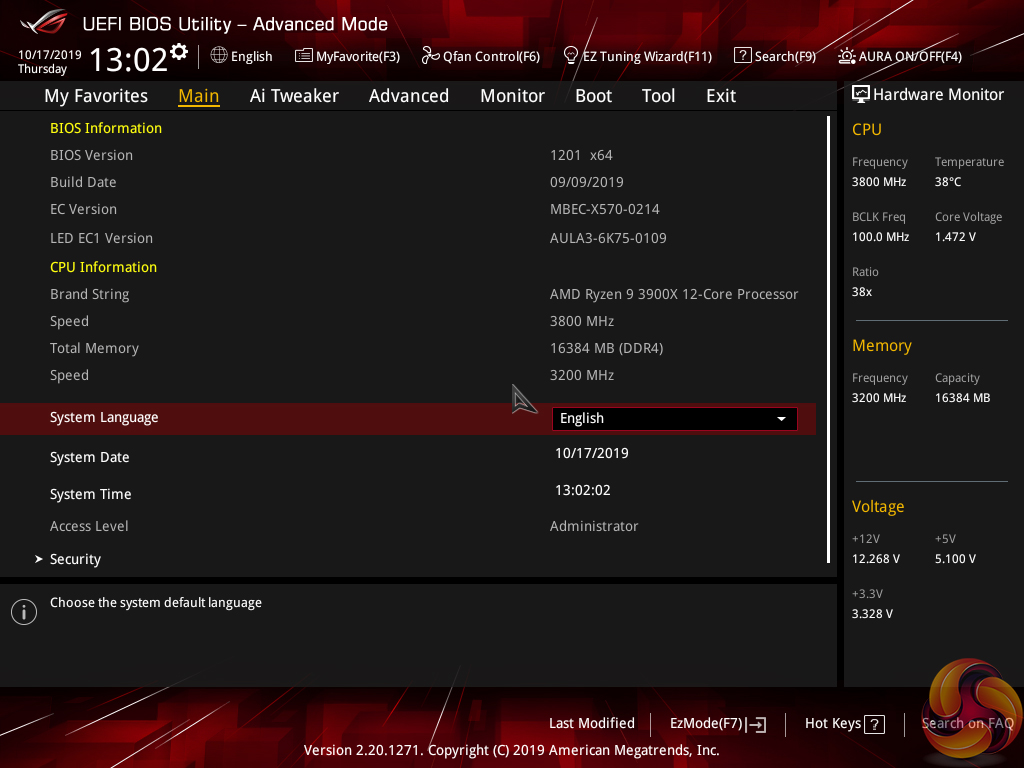
Task: Click the memory speed value 3200 MHz
Action: click(582, 376)
